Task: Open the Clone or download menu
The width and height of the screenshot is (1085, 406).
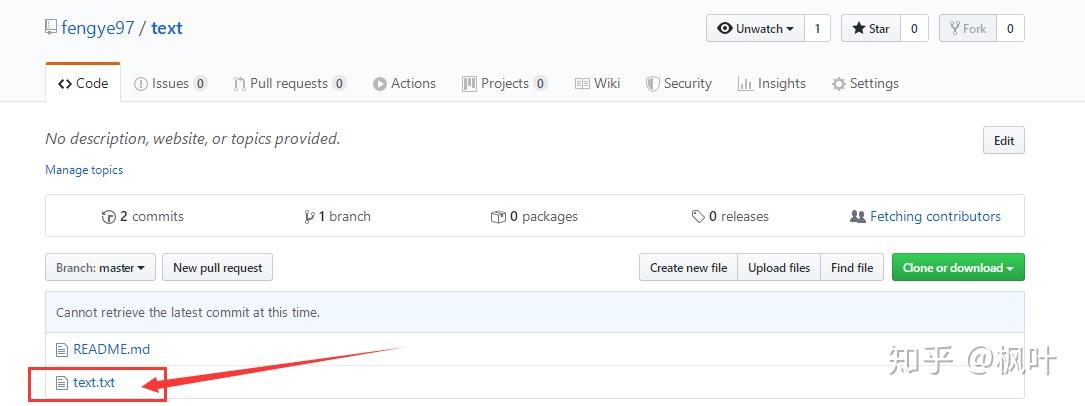Action: (957, 268)
